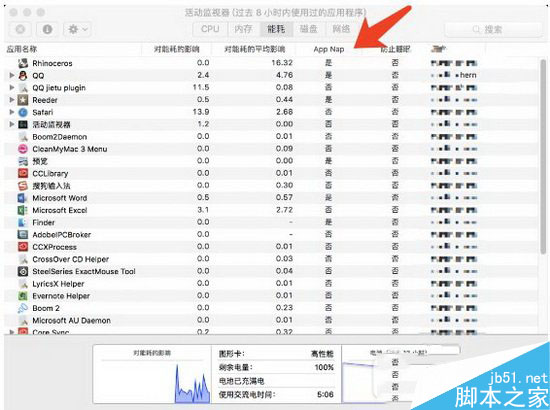550x410 pixels.
Task: Click the Evernote Helper icon
Action: pyautogui.click(x=23, y=296)
